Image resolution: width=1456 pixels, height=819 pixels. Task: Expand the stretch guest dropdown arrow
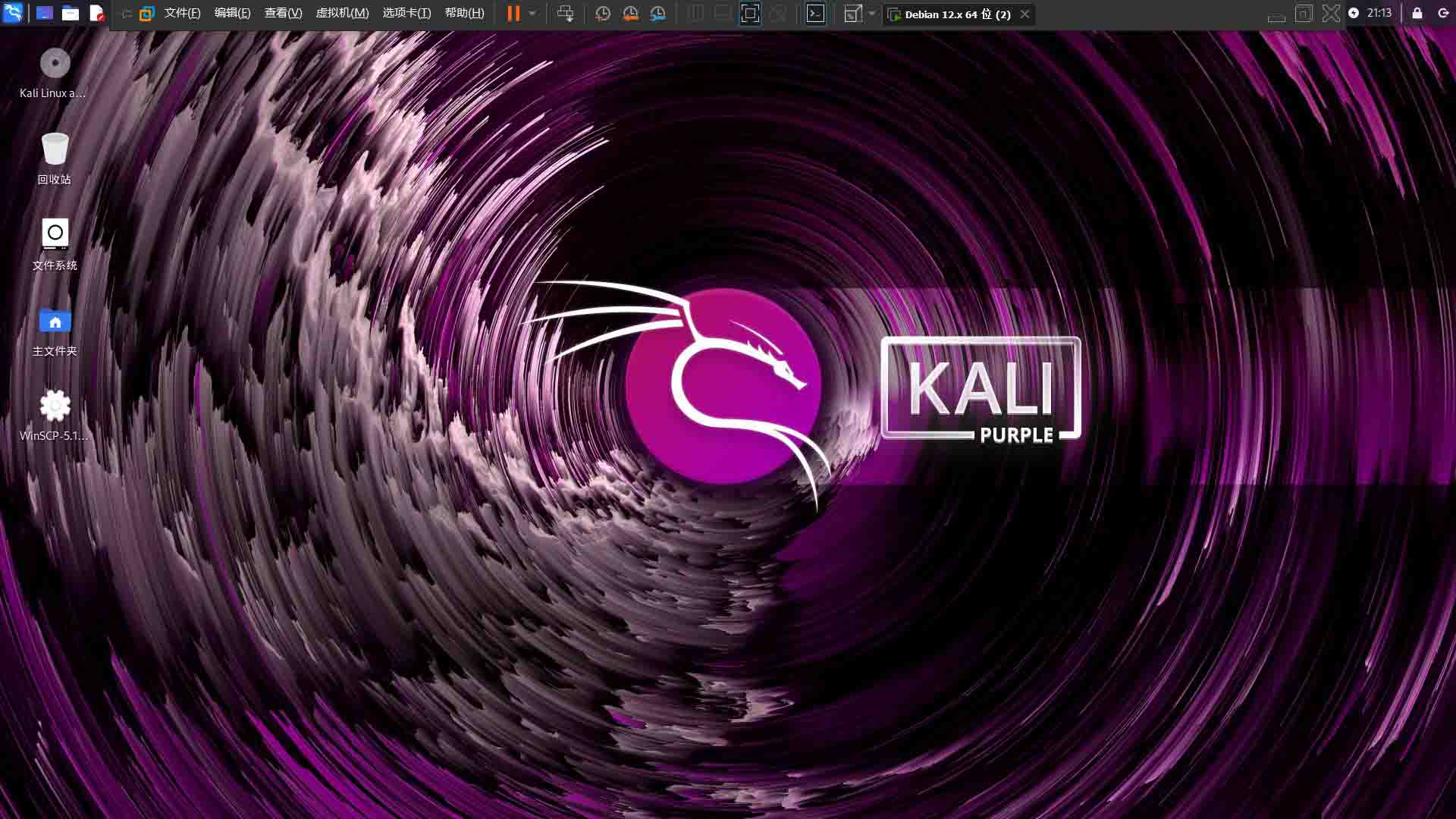872,14
